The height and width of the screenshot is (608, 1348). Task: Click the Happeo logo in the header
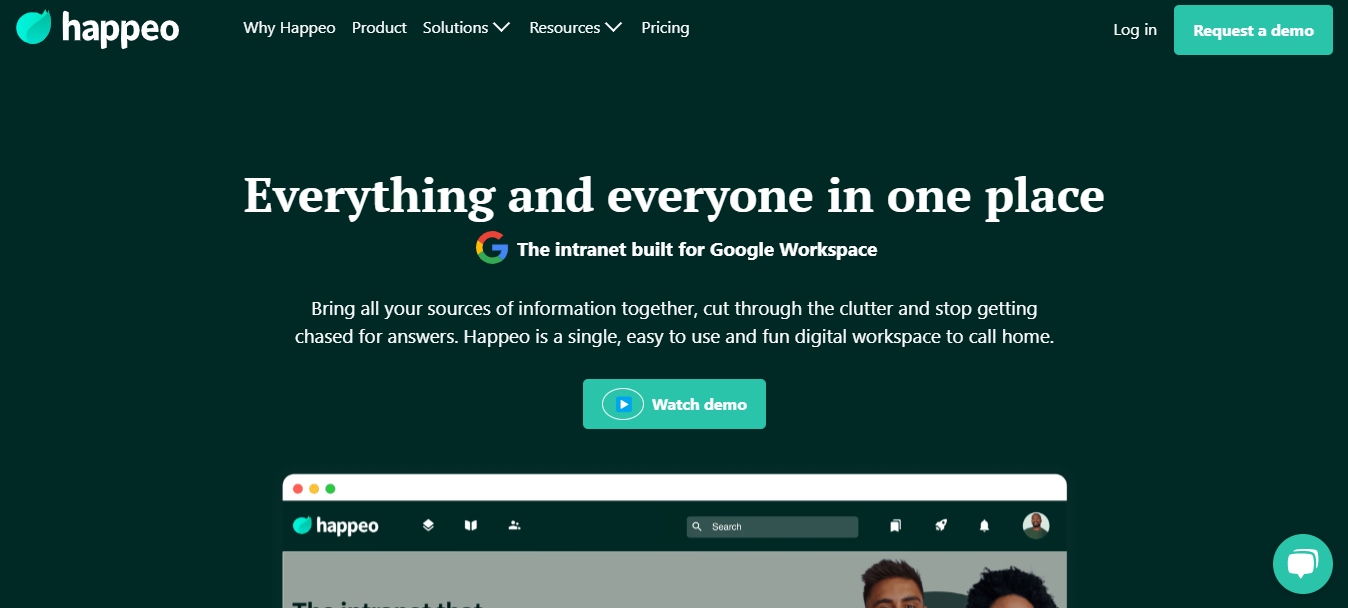[x=97, y=28]
